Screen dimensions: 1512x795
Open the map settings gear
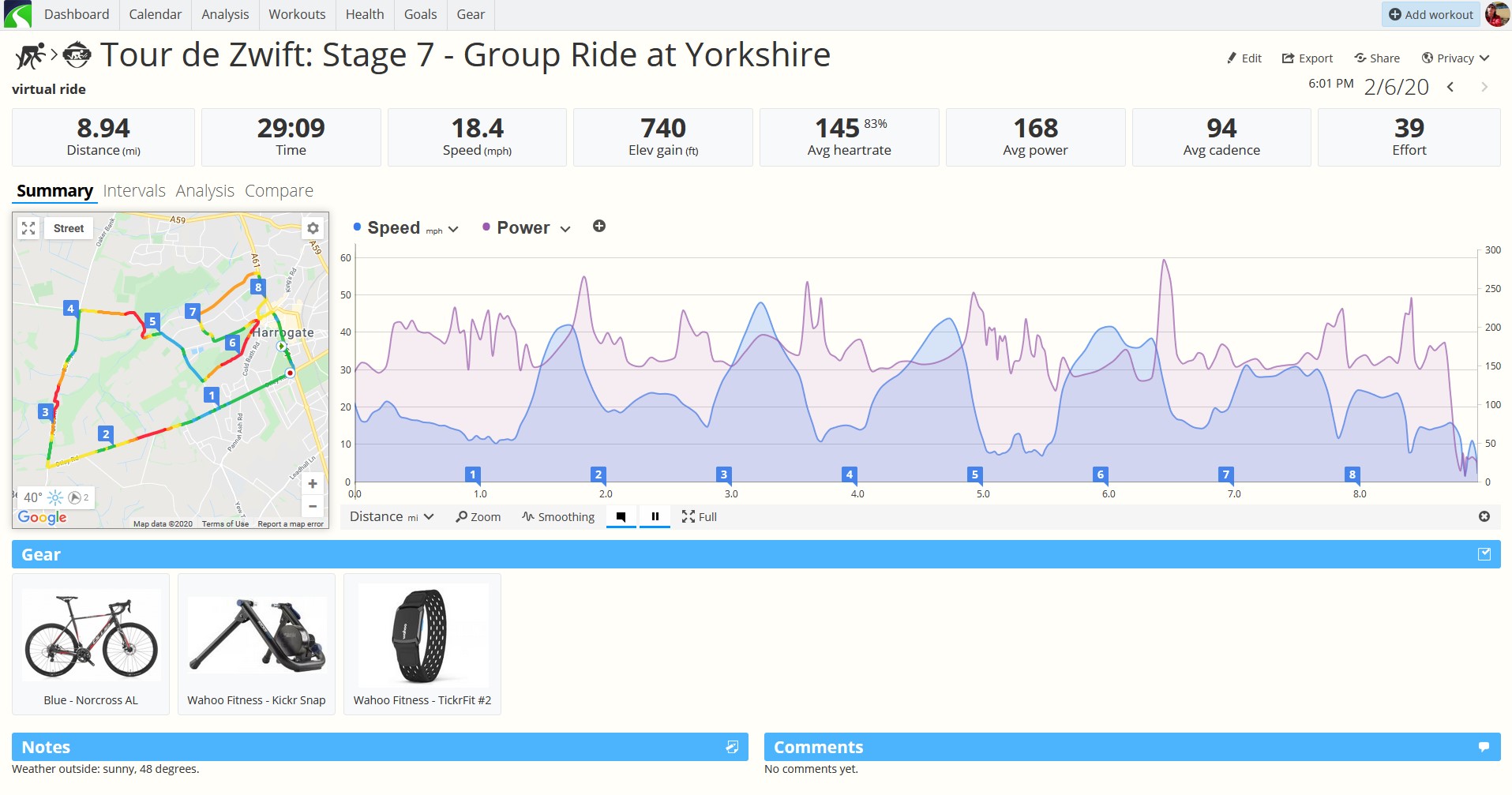(313, 228)
